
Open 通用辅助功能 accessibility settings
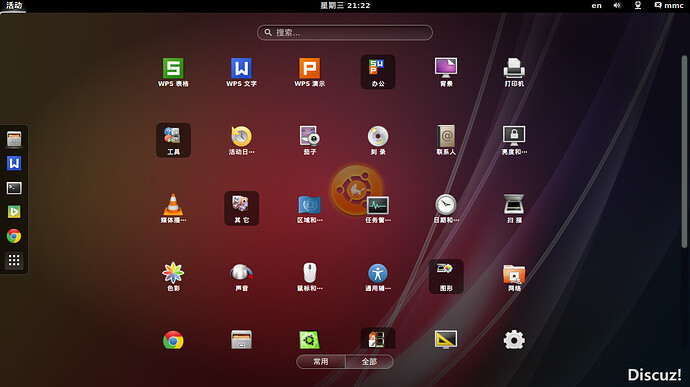pyautogui.click(x=378, y=277)
